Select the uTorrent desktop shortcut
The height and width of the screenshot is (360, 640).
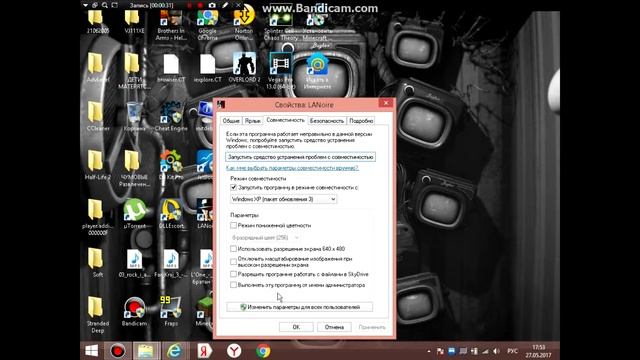(134, 213)
